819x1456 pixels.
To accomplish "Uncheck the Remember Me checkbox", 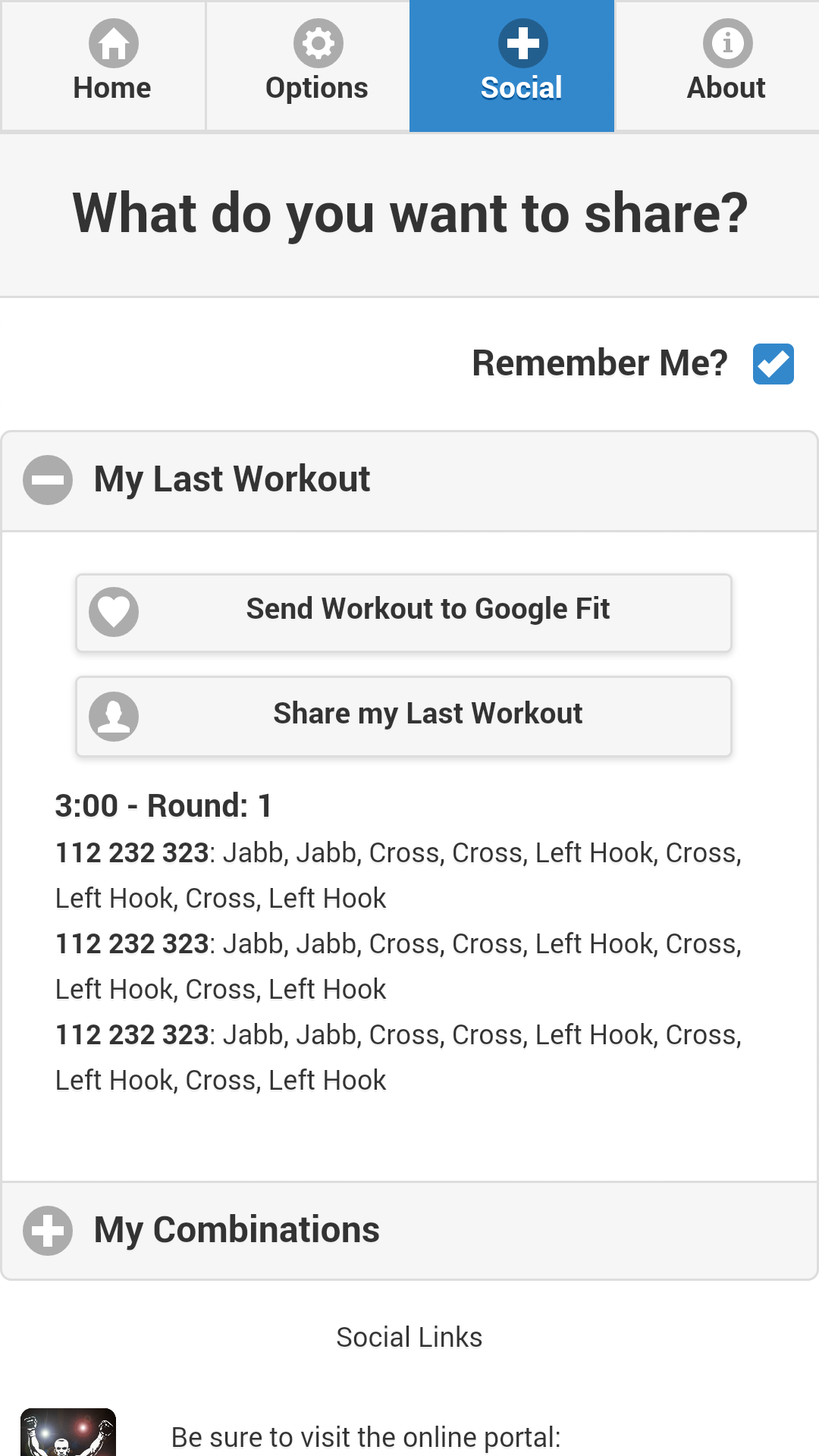I will 773,364.
